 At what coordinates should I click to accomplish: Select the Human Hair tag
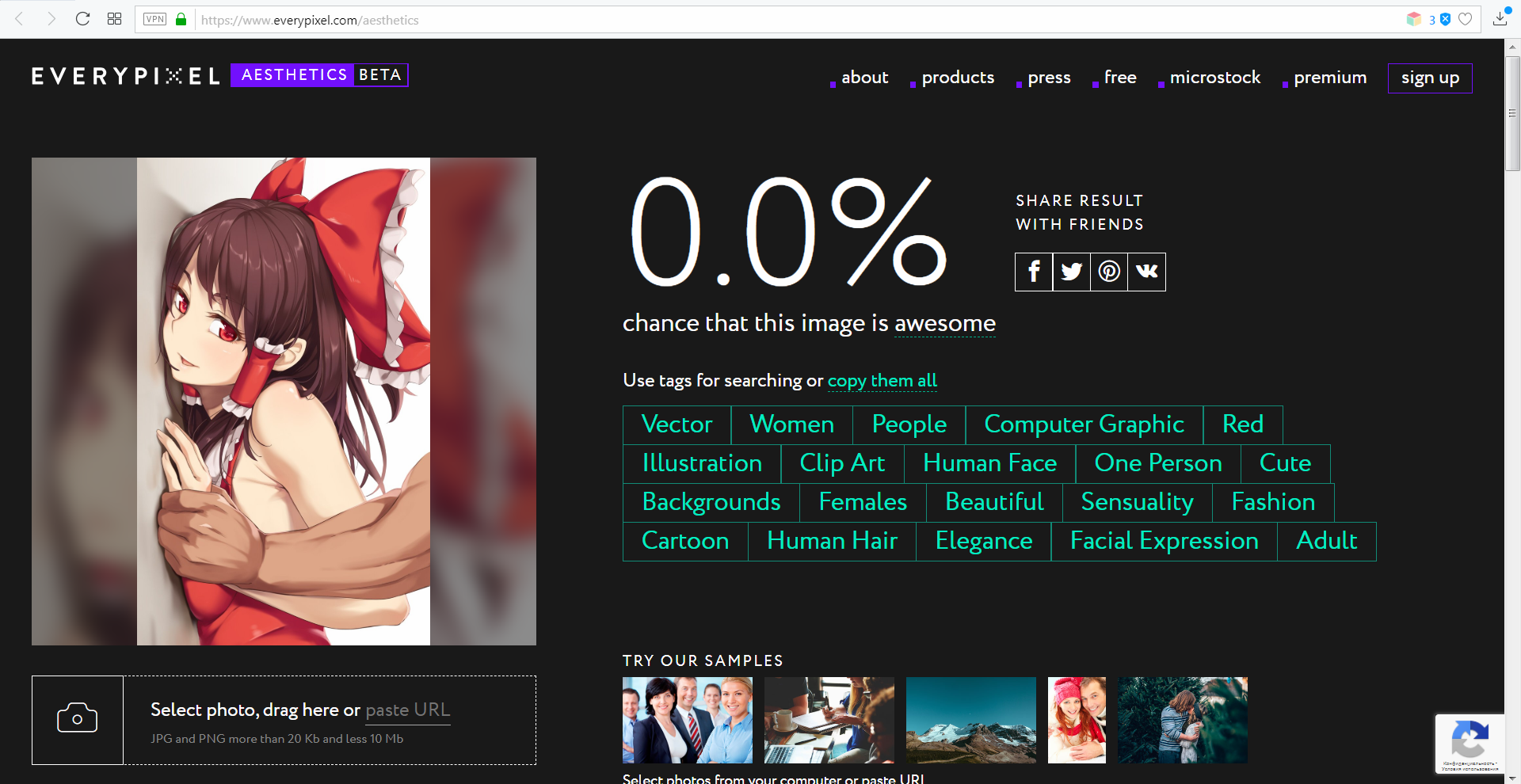[833, 541]
